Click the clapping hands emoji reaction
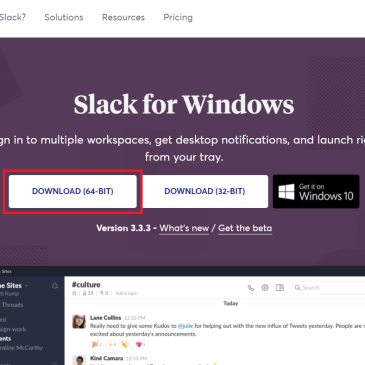The image size is (365, 365). point(126,344)
